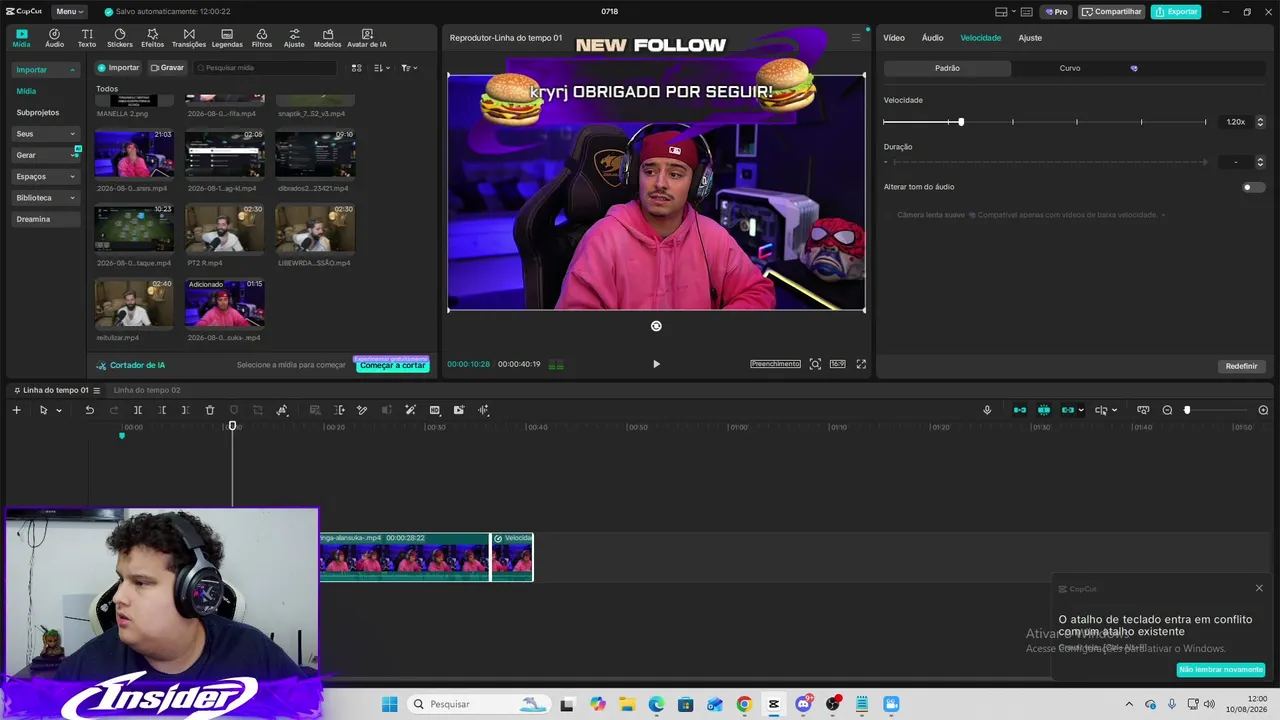
Task: Increase the speed value with the stepper arrow
Action: click(1260, 119)
